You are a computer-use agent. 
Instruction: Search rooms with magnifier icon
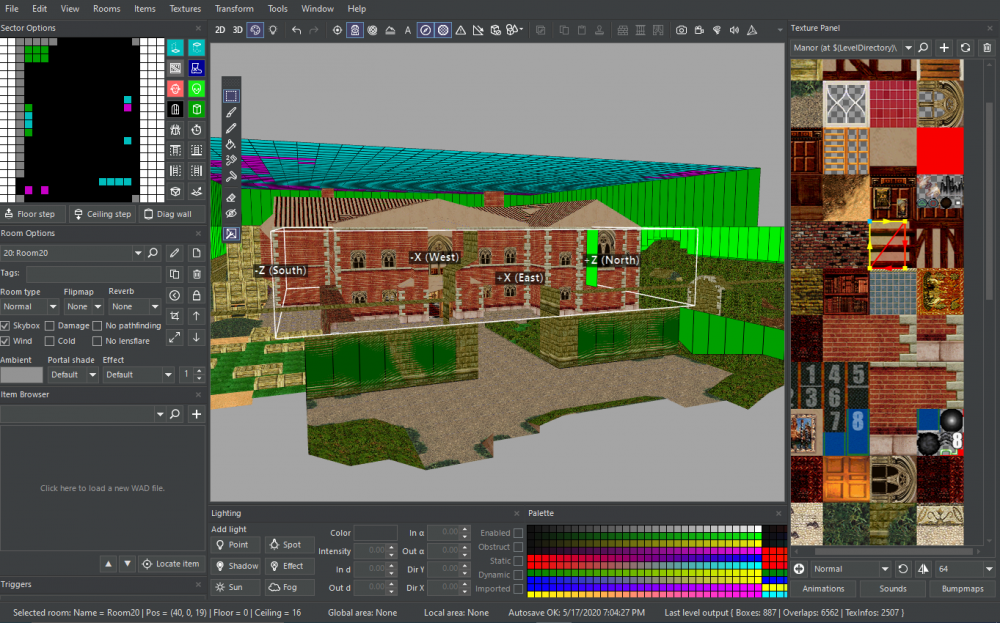[153, 253]
